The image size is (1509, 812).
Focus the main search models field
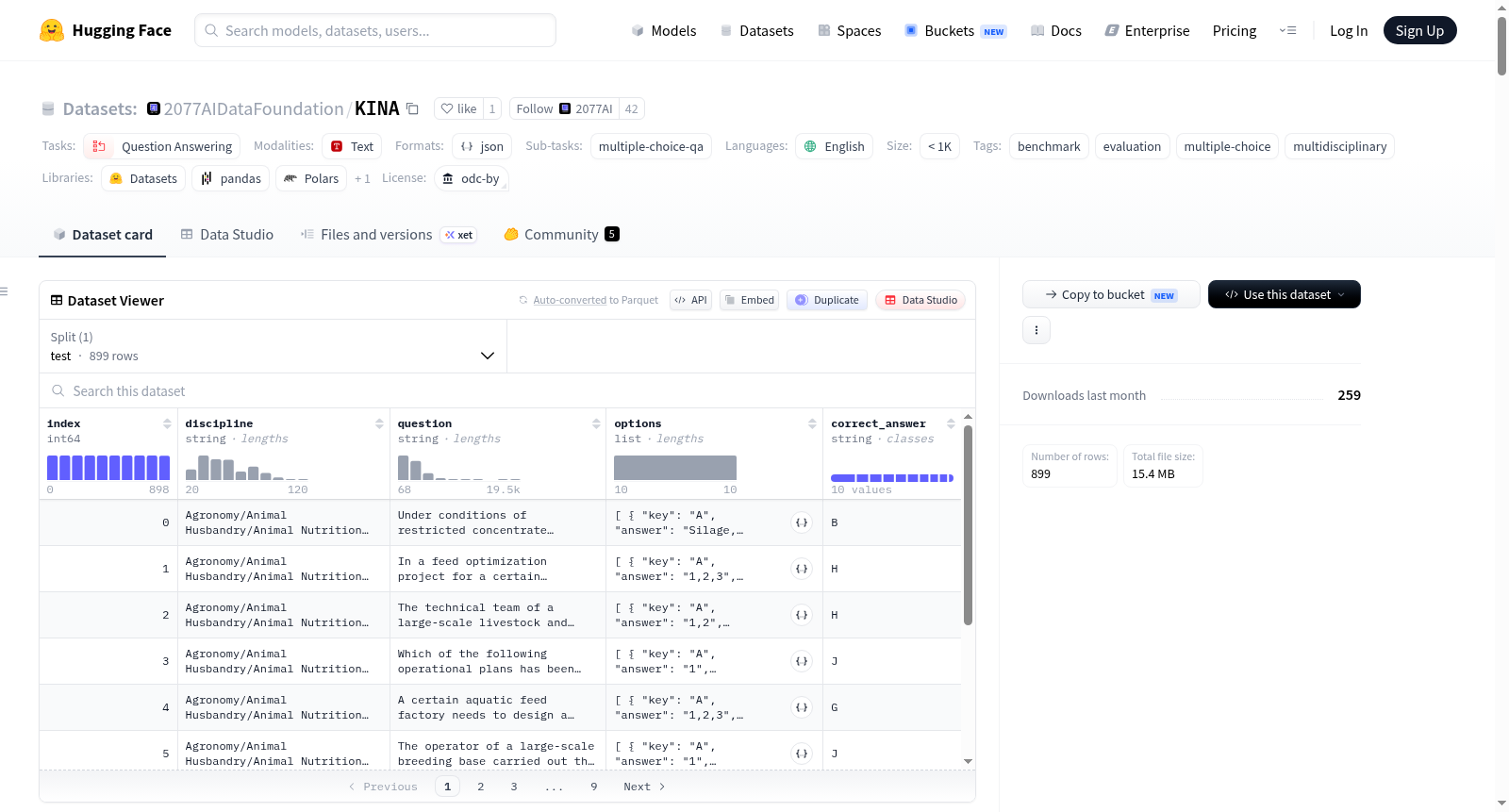[375, 30]
